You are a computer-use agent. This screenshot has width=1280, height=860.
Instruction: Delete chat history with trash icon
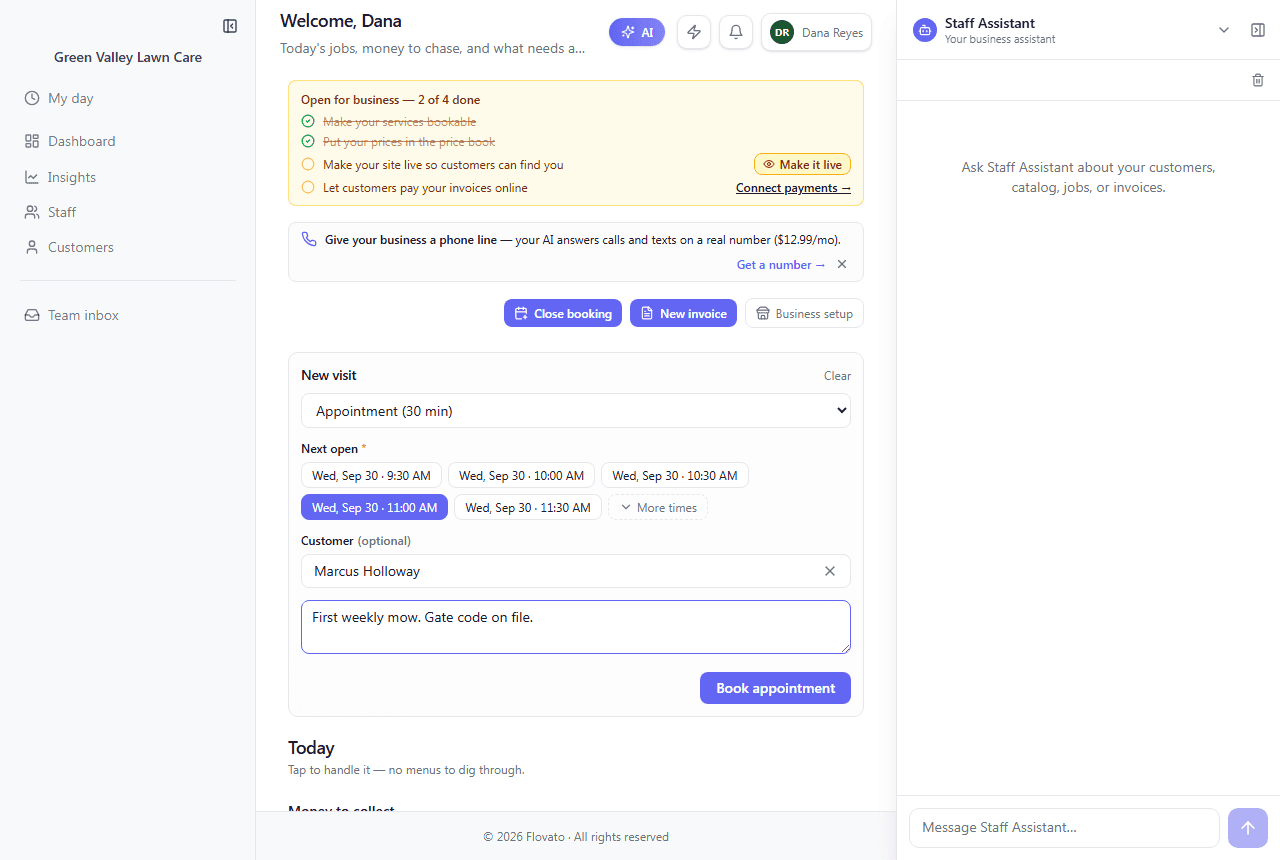(1258, 80)
